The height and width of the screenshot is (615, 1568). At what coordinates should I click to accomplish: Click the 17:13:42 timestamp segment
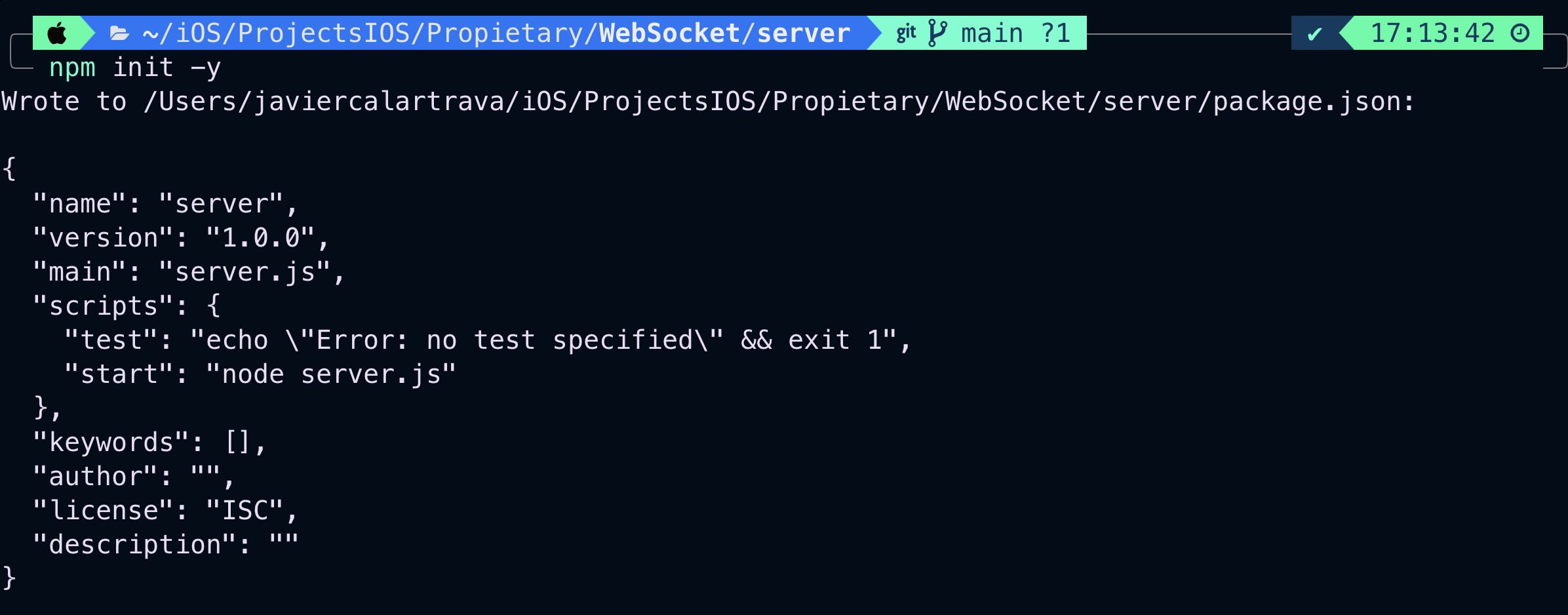[x=1432, y=33]
